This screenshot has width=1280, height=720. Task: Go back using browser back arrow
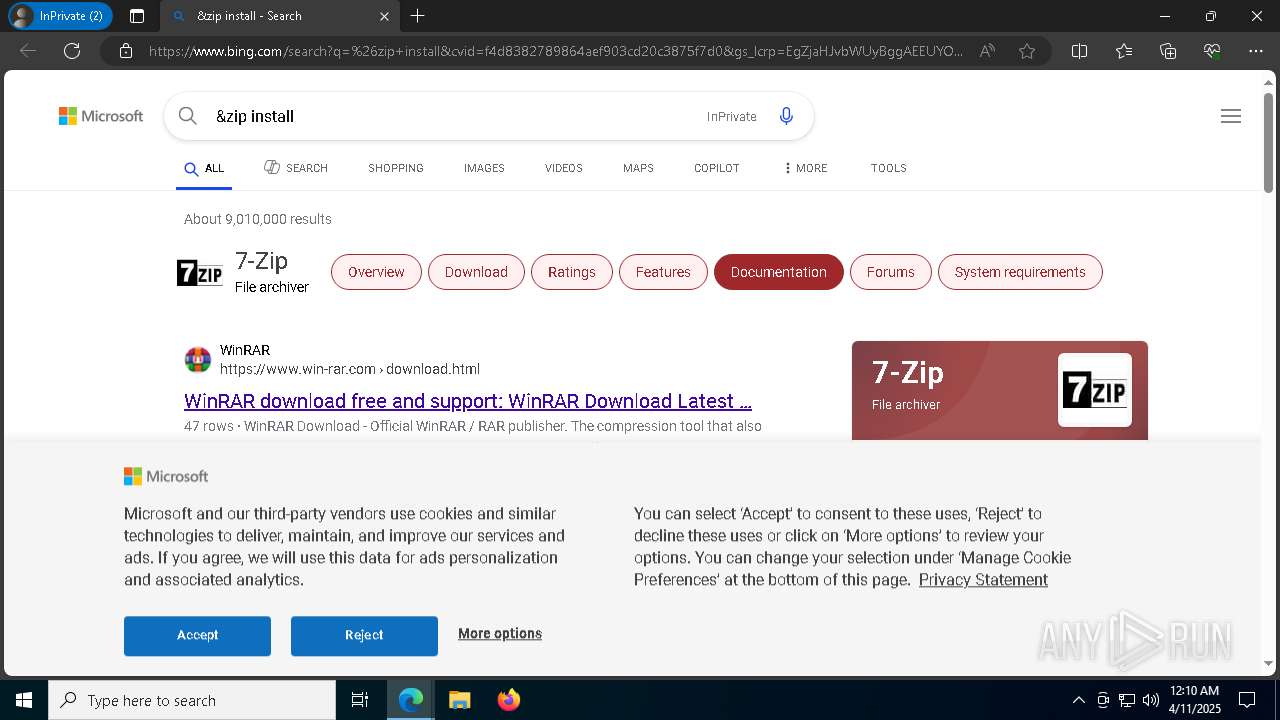28,51
